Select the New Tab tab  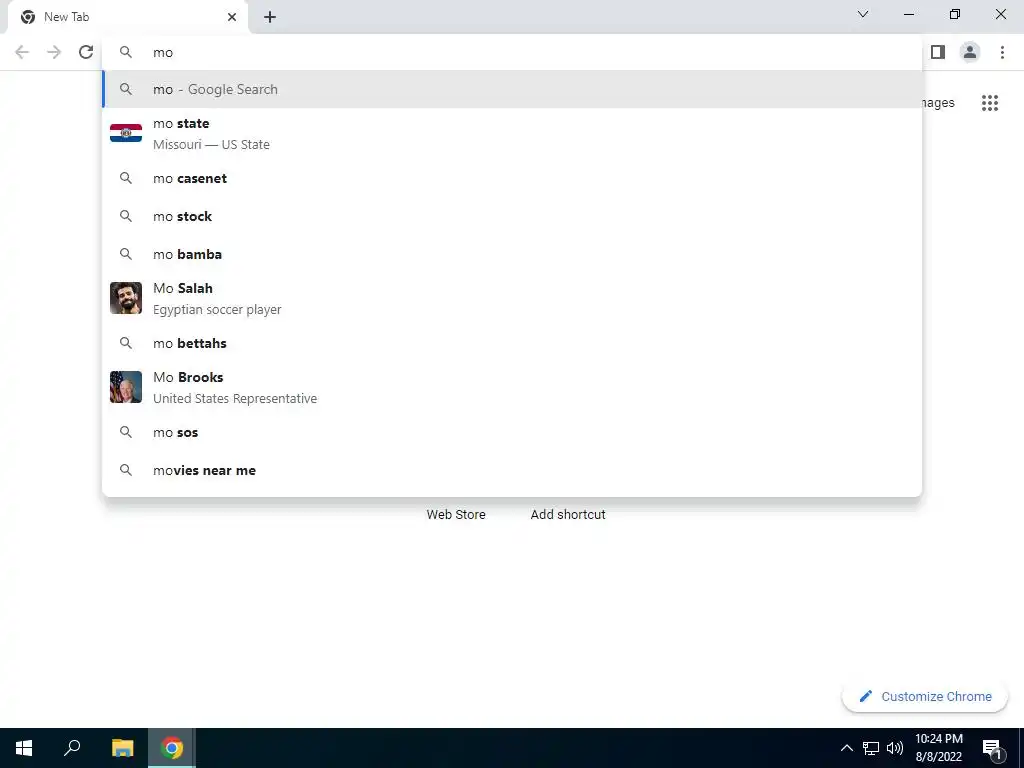click(128, 17)
